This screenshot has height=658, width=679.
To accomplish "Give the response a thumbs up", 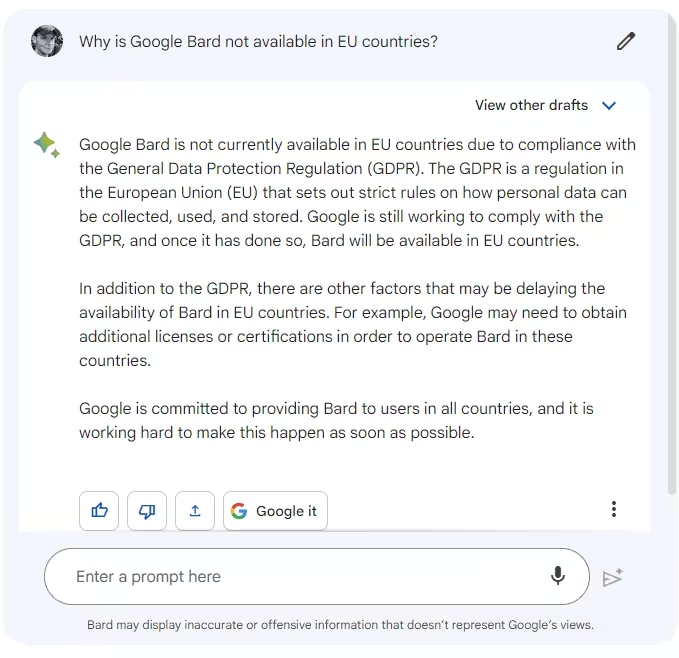I will coord(99,511).
